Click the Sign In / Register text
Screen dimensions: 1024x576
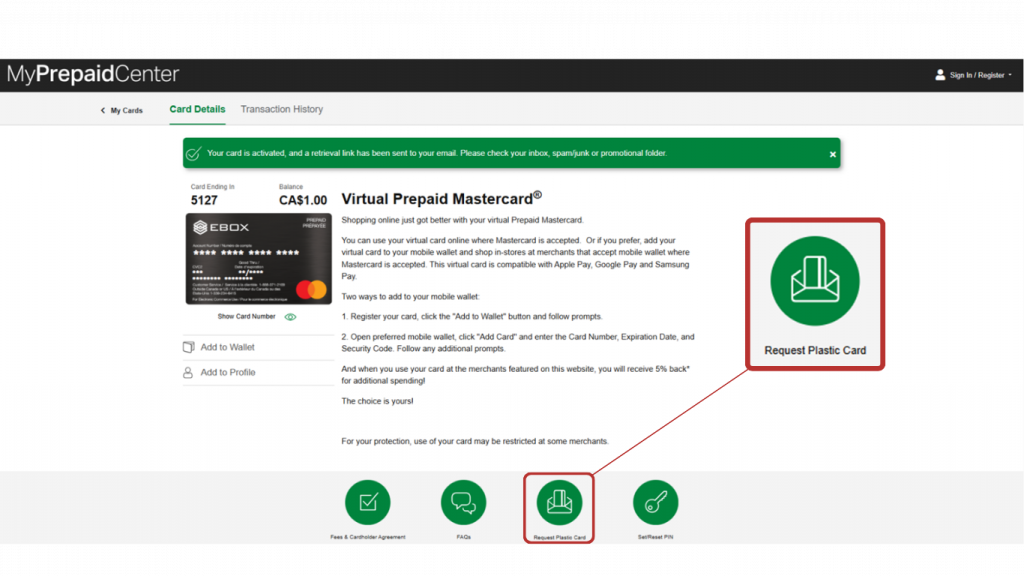[977, 75]
